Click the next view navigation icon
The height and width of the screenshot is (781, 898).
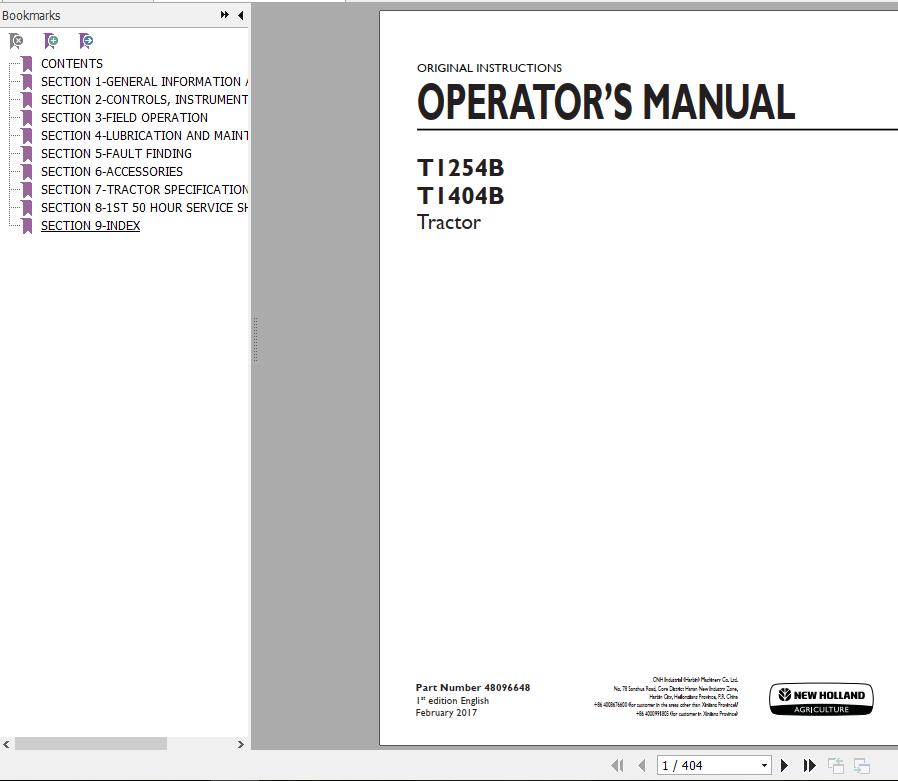pyautogui.click(x=861, y=766)
